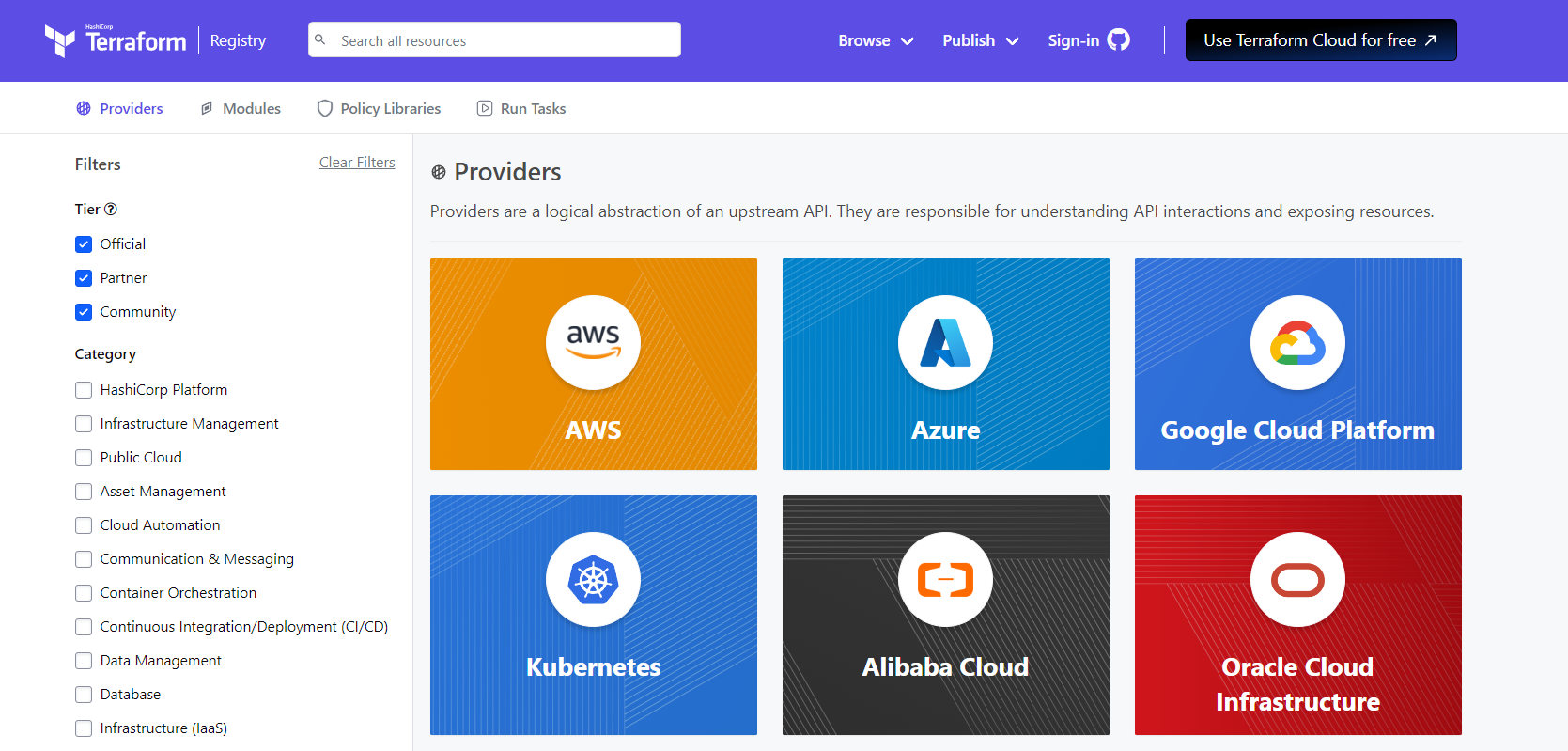Open the Oracle Cloud Infrastructure card
Viewport: 1568px width, 751px height.
(1298, 615)
